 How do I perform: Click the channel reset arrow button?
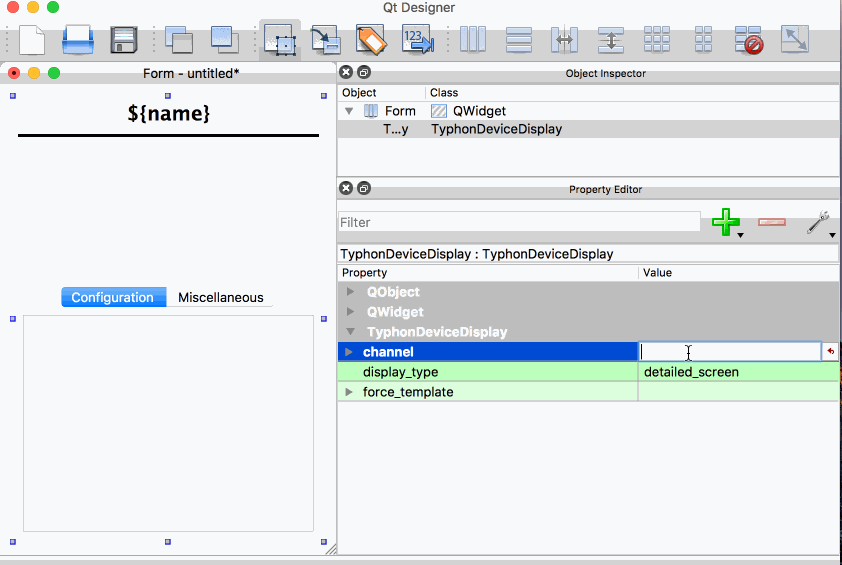[x=830, y=352]
